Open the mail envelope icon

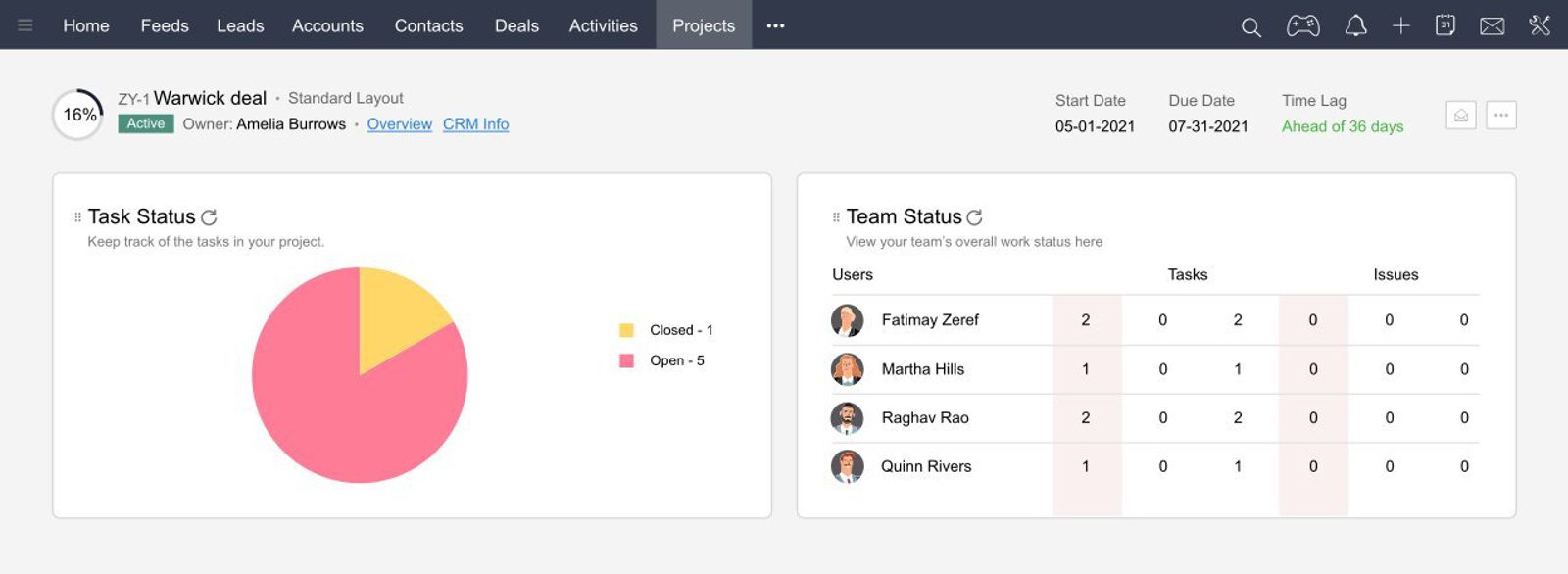pos(1492,26)
